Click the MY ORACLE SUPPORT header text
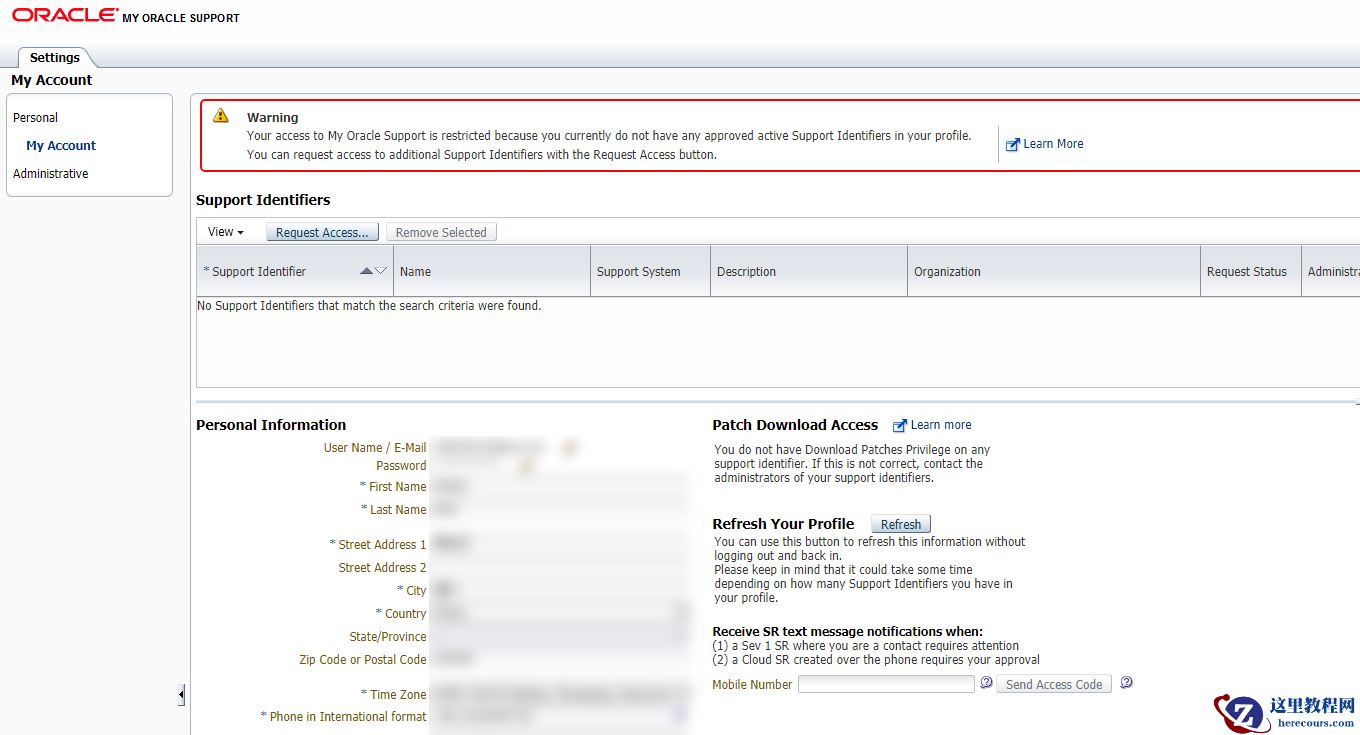This screenshot has height=735, width=1360. click(181, 18)
